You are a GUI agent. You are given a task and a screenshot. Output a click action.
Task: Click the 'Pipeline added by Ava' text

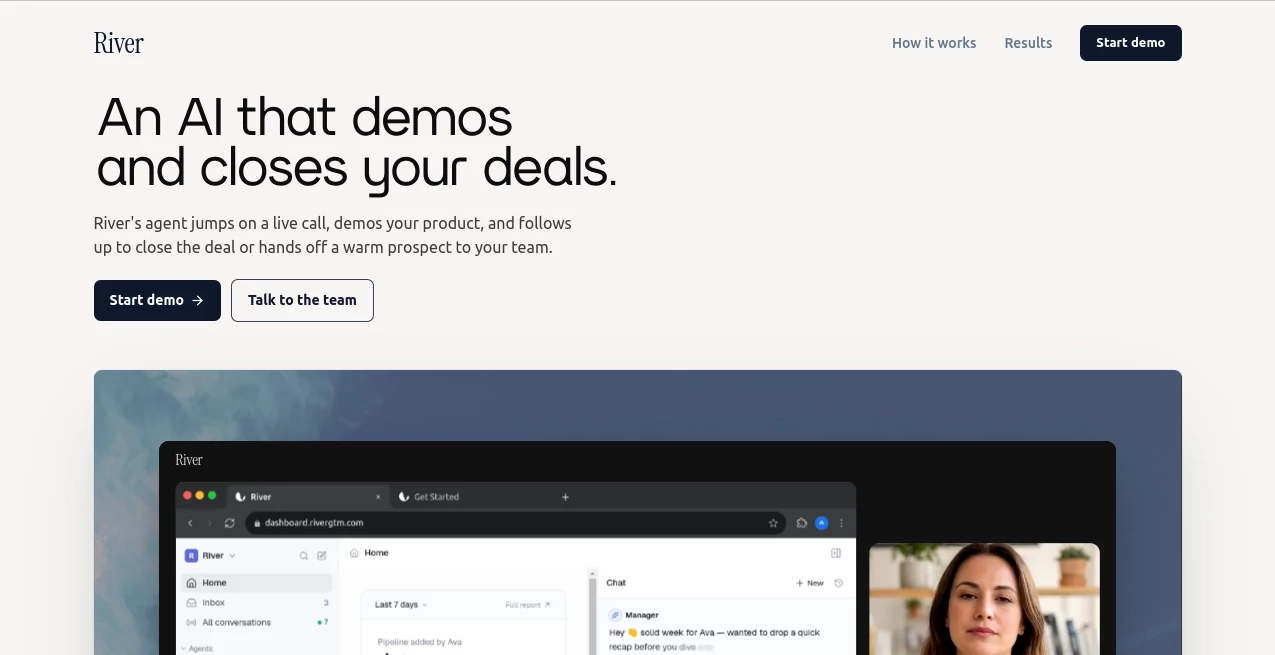pyautogui.click(x=419, y=642)
